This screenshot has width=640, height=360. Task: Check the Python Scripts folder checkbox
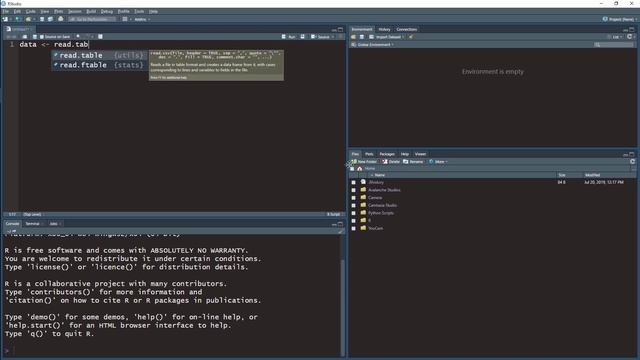(353, 213)
